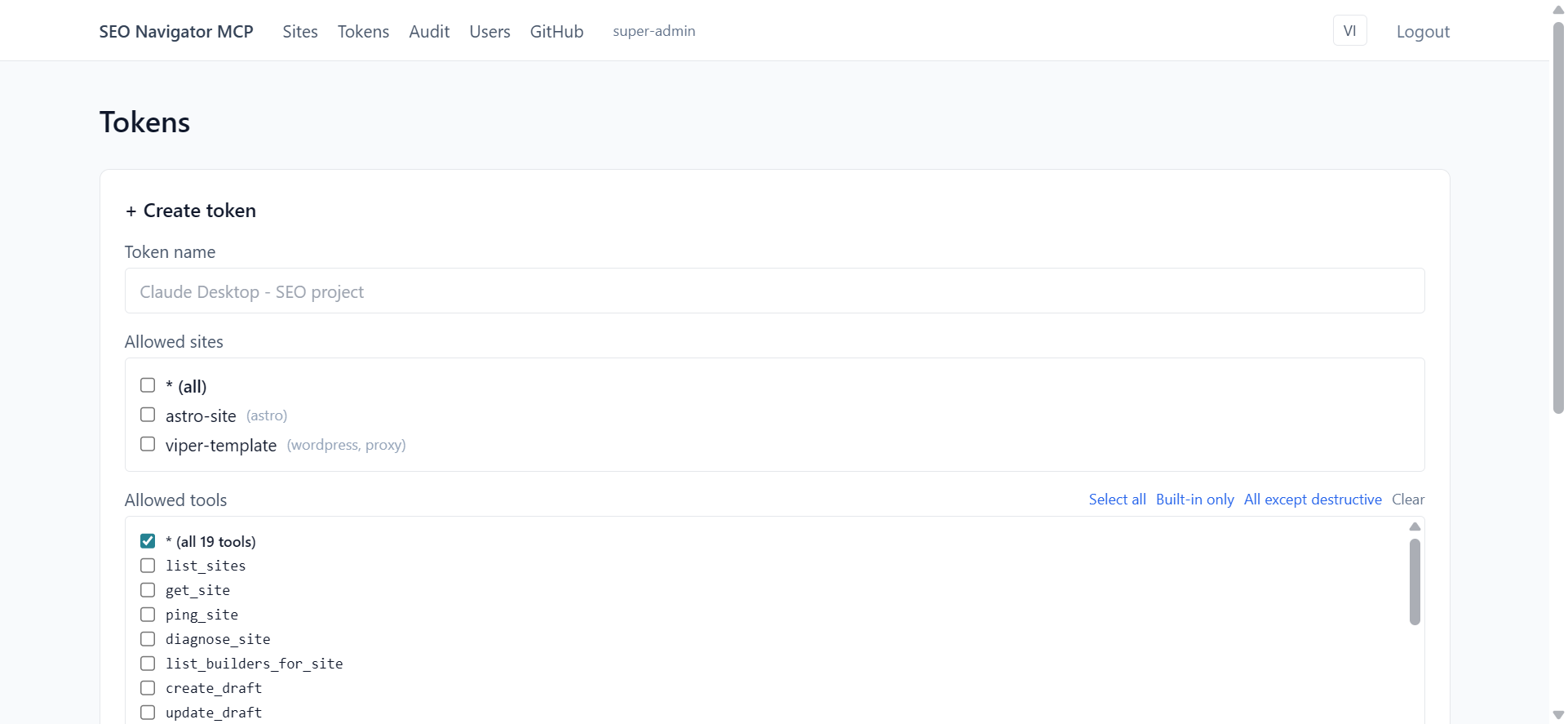Click the Token name input field

pyautogui.click(x=774, y=291)
